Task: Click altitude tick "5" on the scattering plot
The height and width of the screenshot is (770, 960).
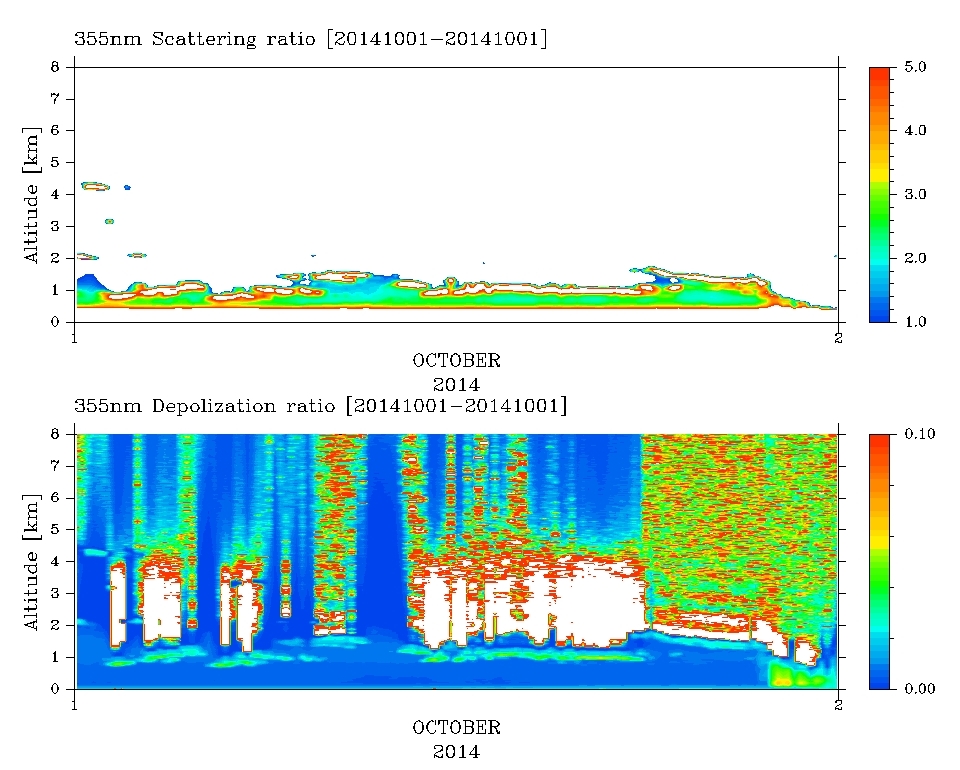Action: coord(55,162)
